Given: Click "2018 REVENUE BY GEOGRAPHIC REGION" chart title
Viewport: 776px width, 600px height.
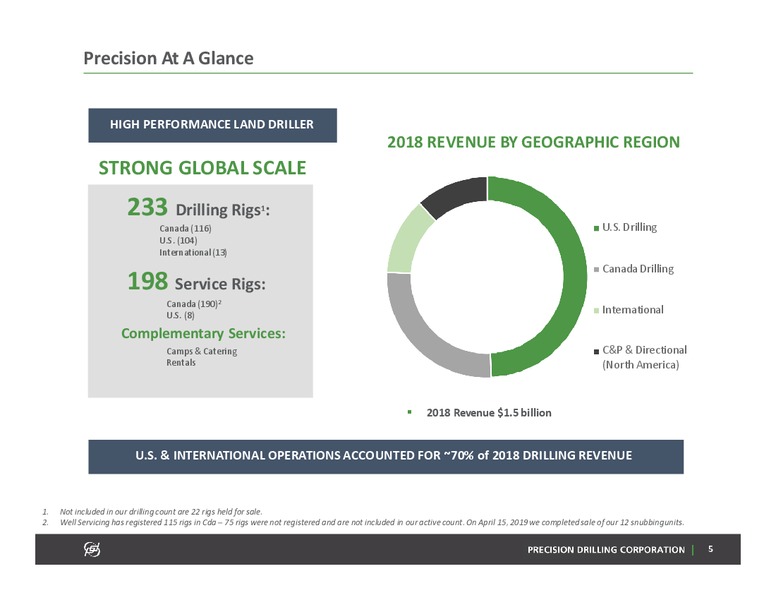Looking at the screenshot, I should (x=534, y=142).
